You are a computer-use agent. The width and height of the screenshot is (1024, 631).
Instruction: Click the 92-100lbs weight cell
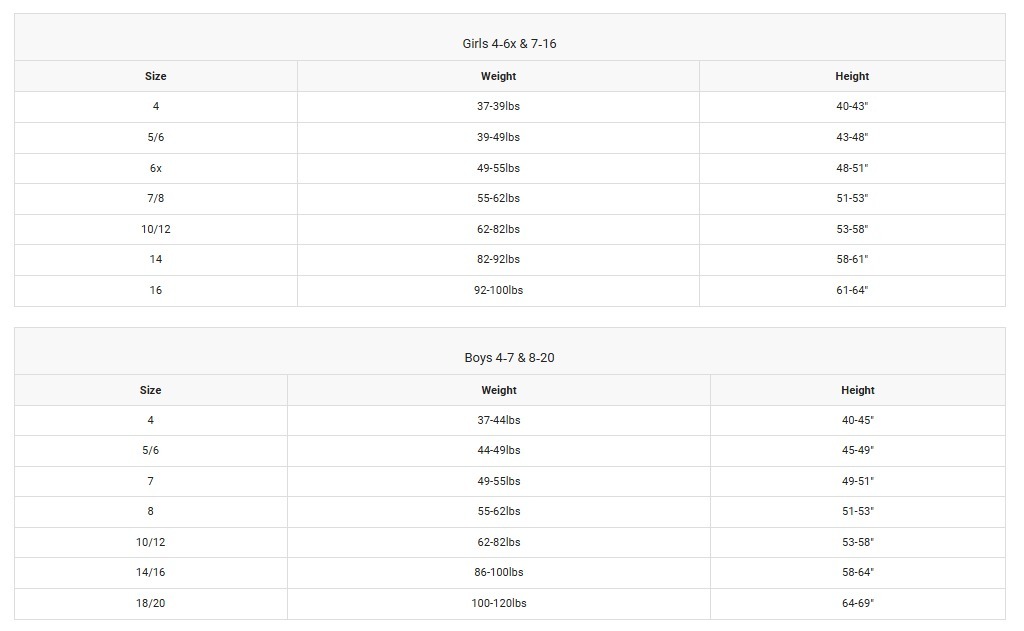point(498,290)
